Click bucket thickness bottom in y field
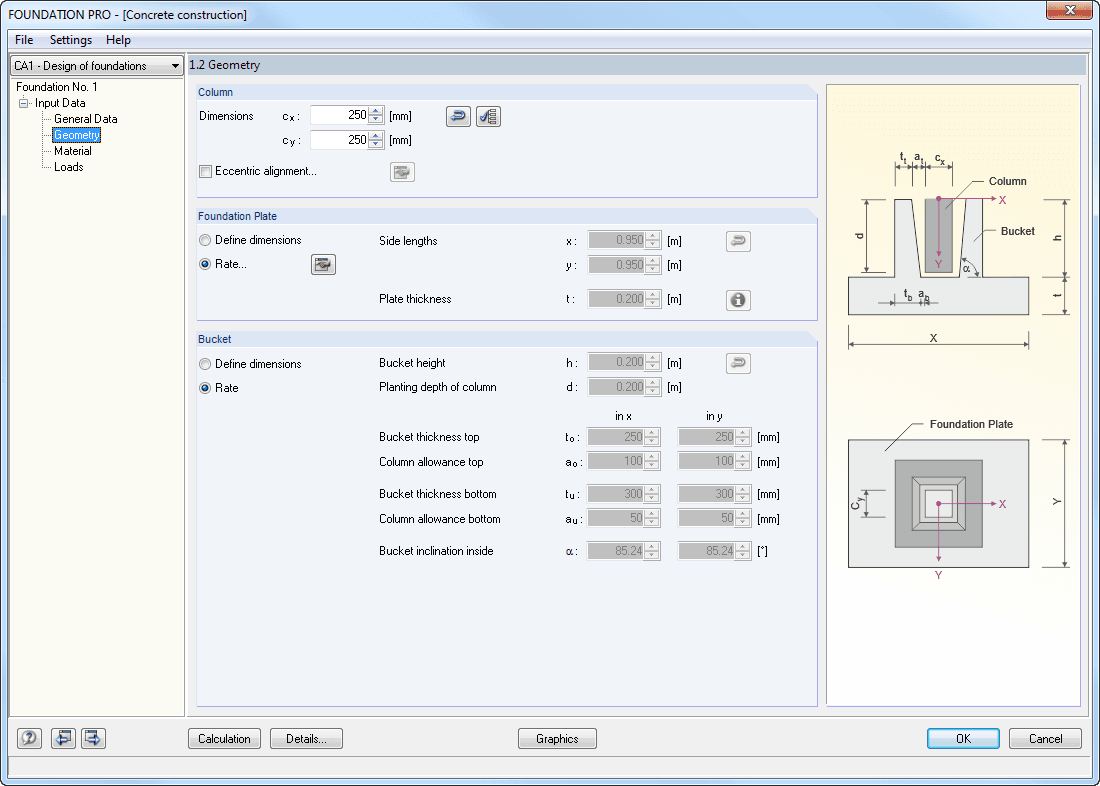 pos(707,494)
